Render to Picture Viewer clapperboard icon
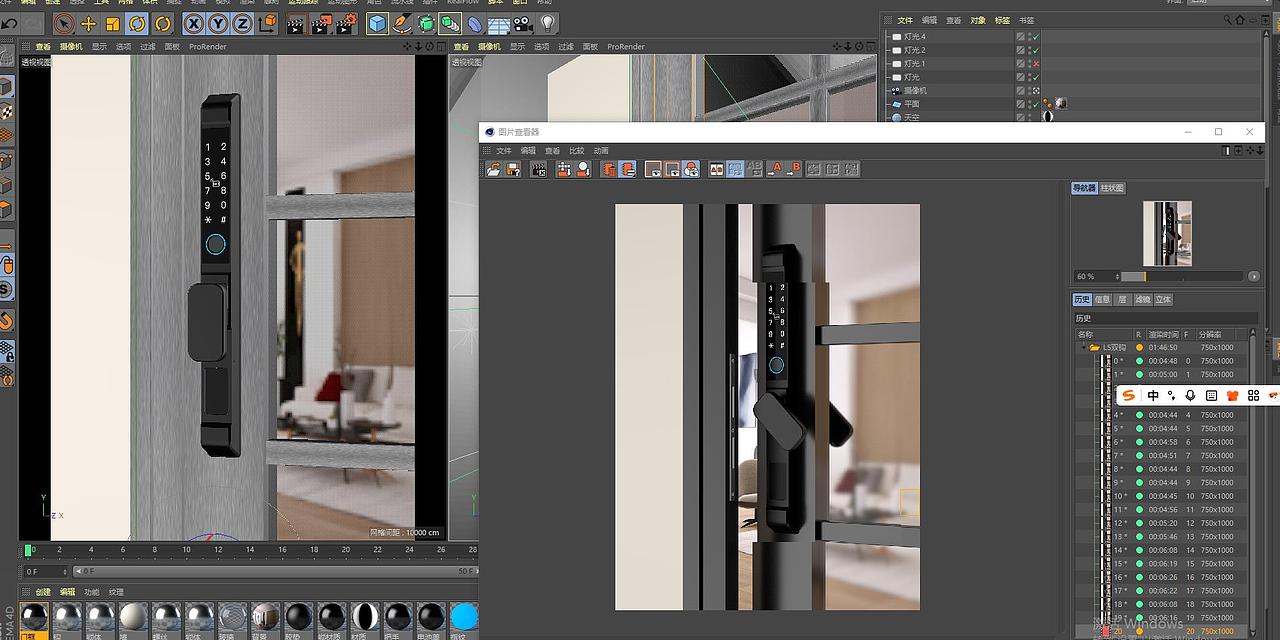Image resolution: width=1280 pixels, height=640 pixels. coord(322,23)
